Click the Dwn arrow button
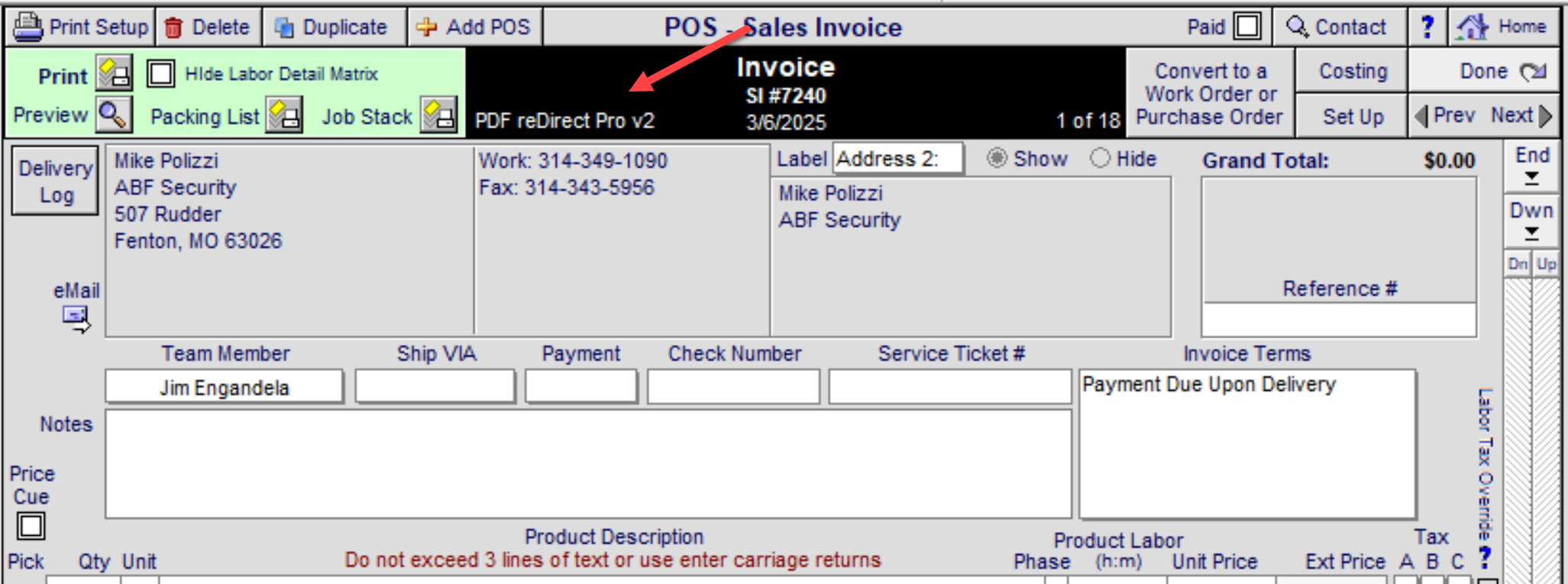The image size is (1568, 584). 1531,221
